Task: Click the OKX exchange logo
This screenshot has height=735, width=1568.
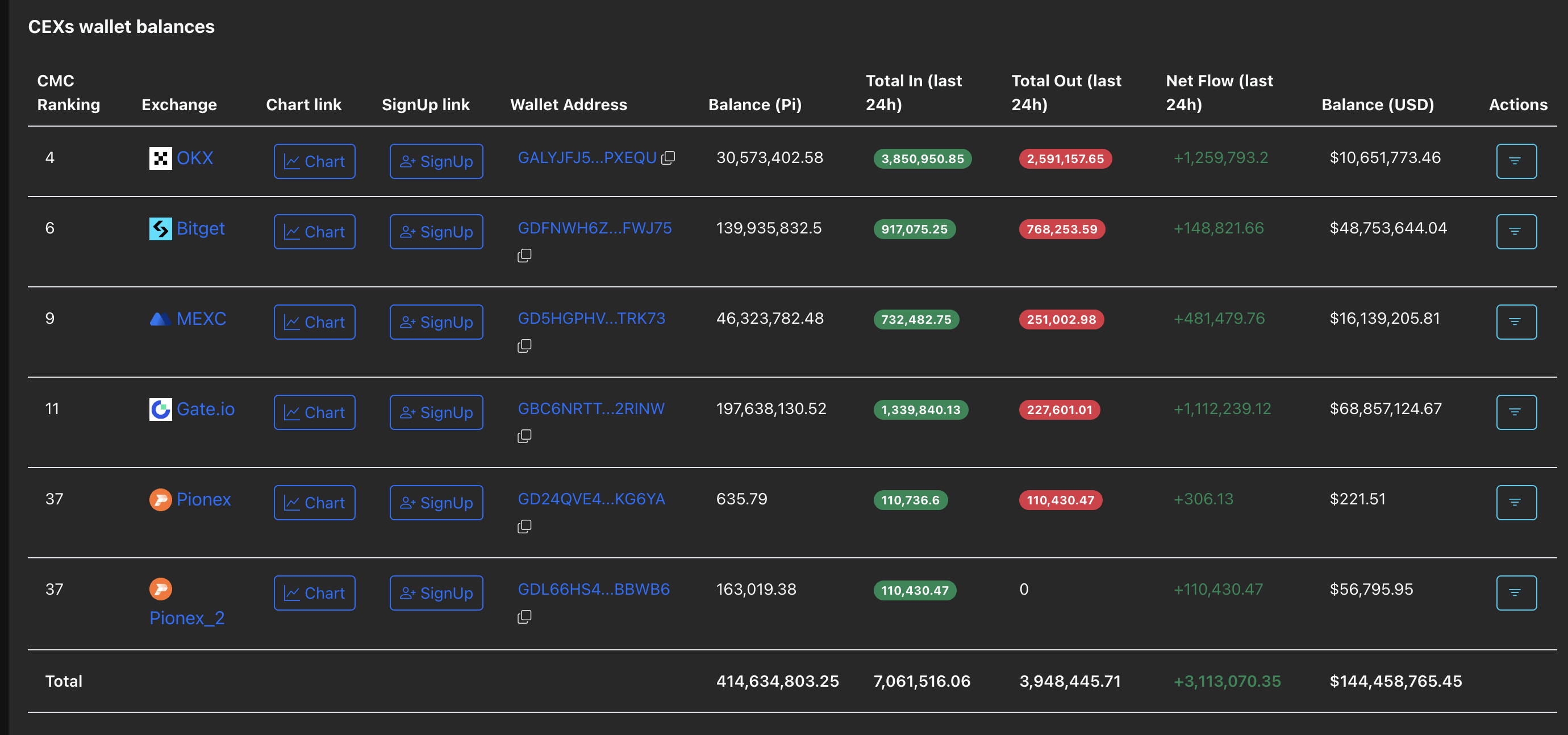Action: (x=161, y=158)
